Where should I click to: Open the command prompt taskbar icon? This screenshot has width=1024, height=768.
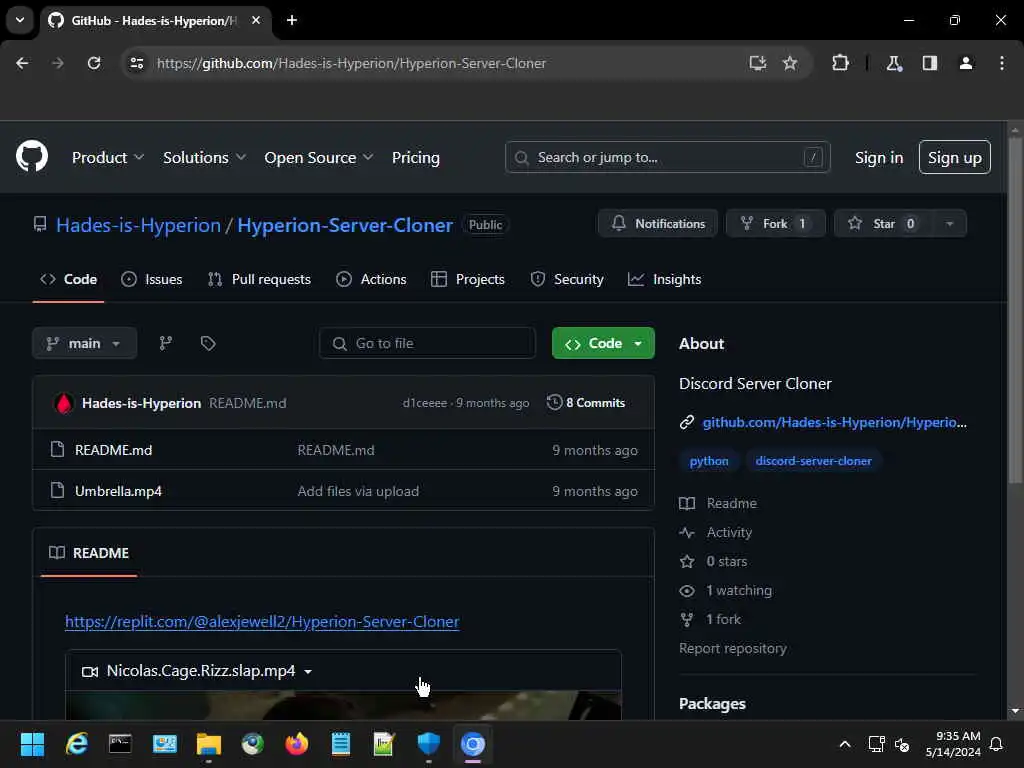pyautogui.click(x=120, y=744)
